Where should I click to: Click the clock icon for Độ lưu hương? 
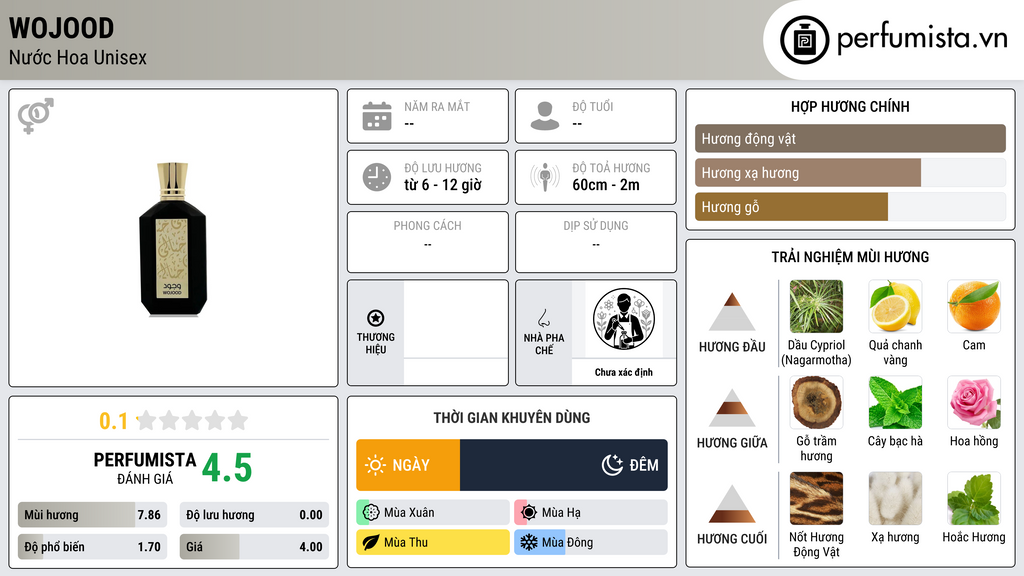[x=377, y=177]
